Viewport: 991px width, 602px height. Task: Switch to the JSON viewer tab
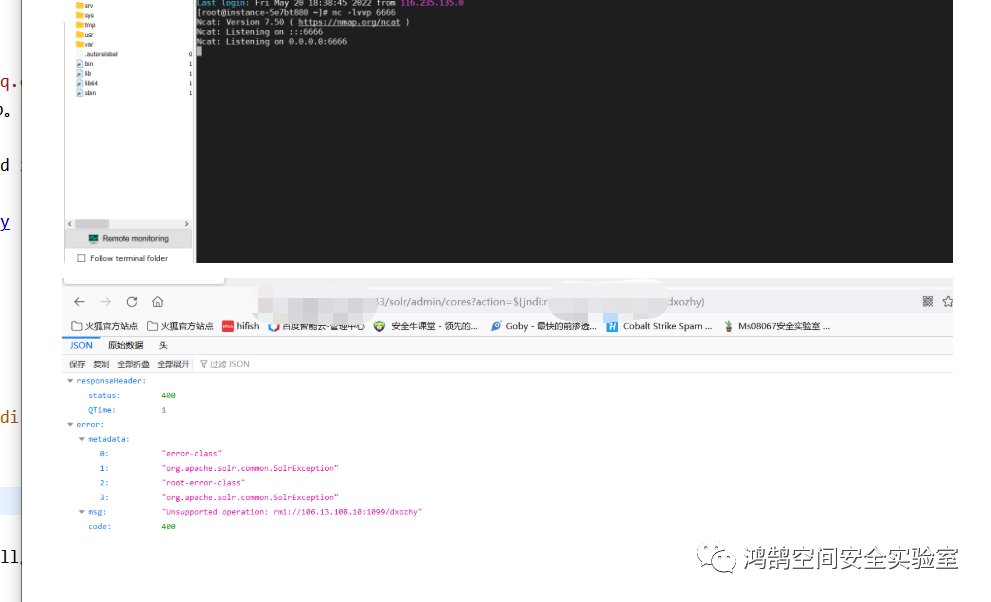[x=81, y=345]
